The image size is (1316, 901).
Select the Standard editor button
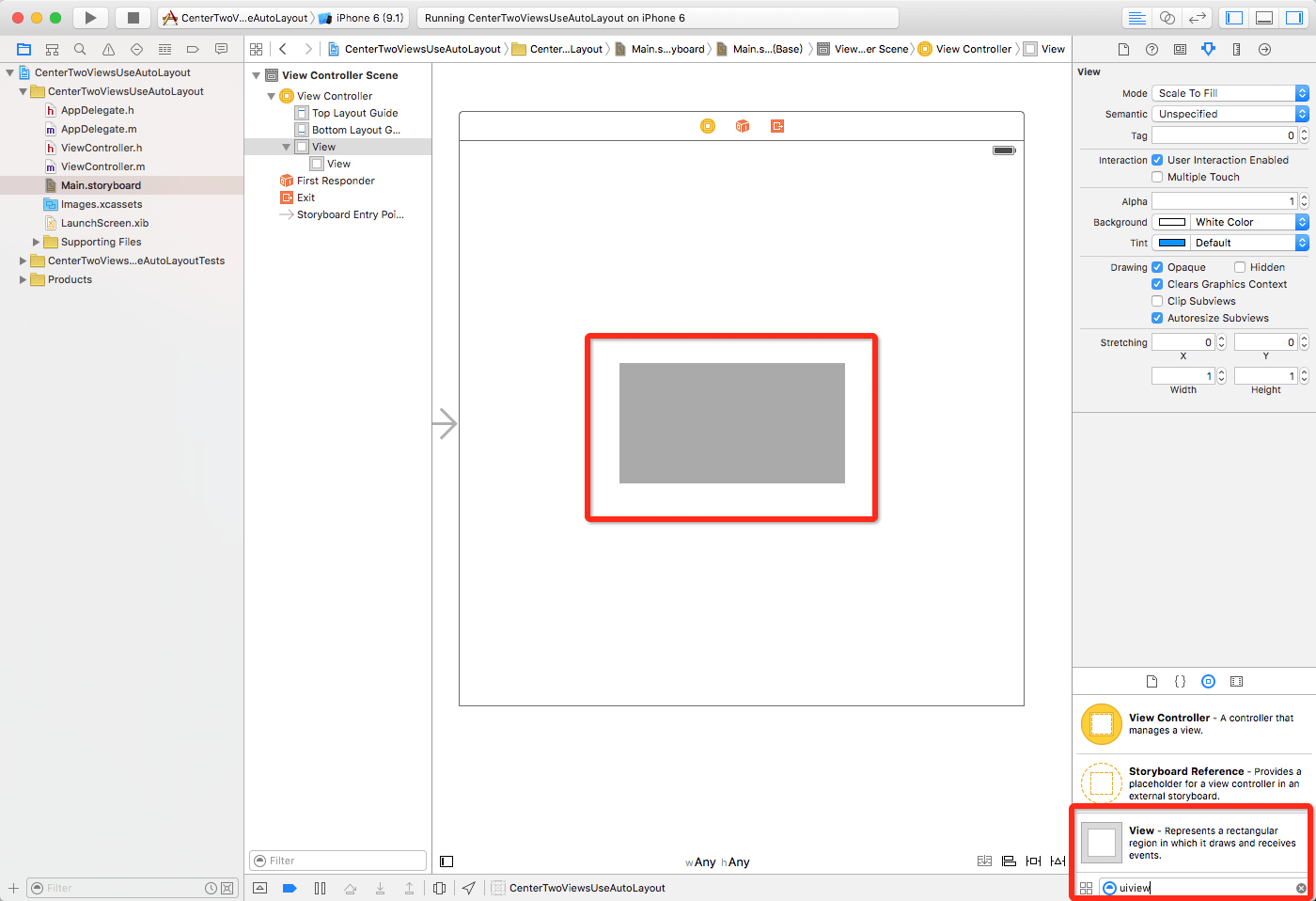(1137, 18)
